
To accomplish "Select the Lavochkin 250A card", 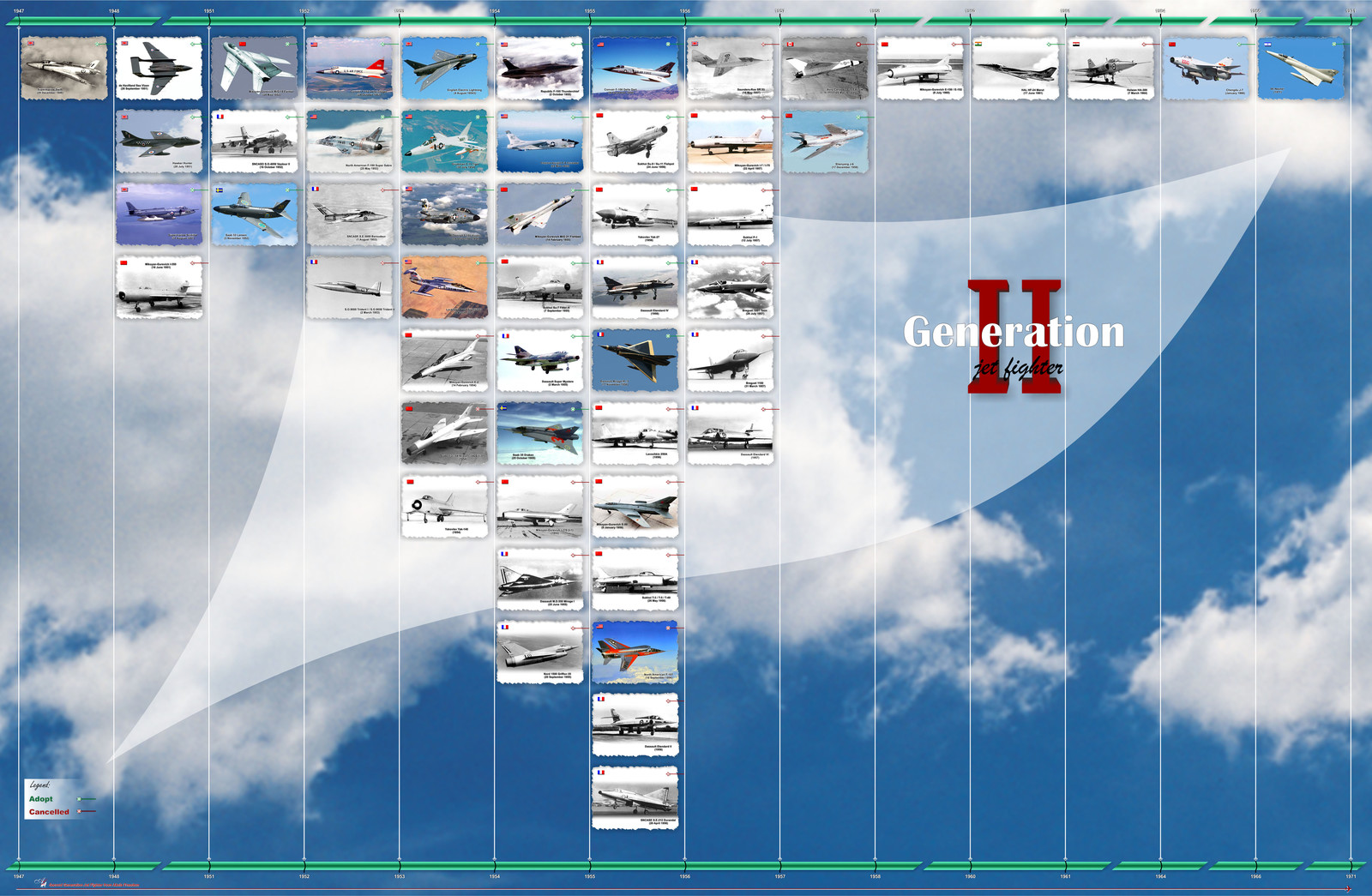I will point(635,434).
